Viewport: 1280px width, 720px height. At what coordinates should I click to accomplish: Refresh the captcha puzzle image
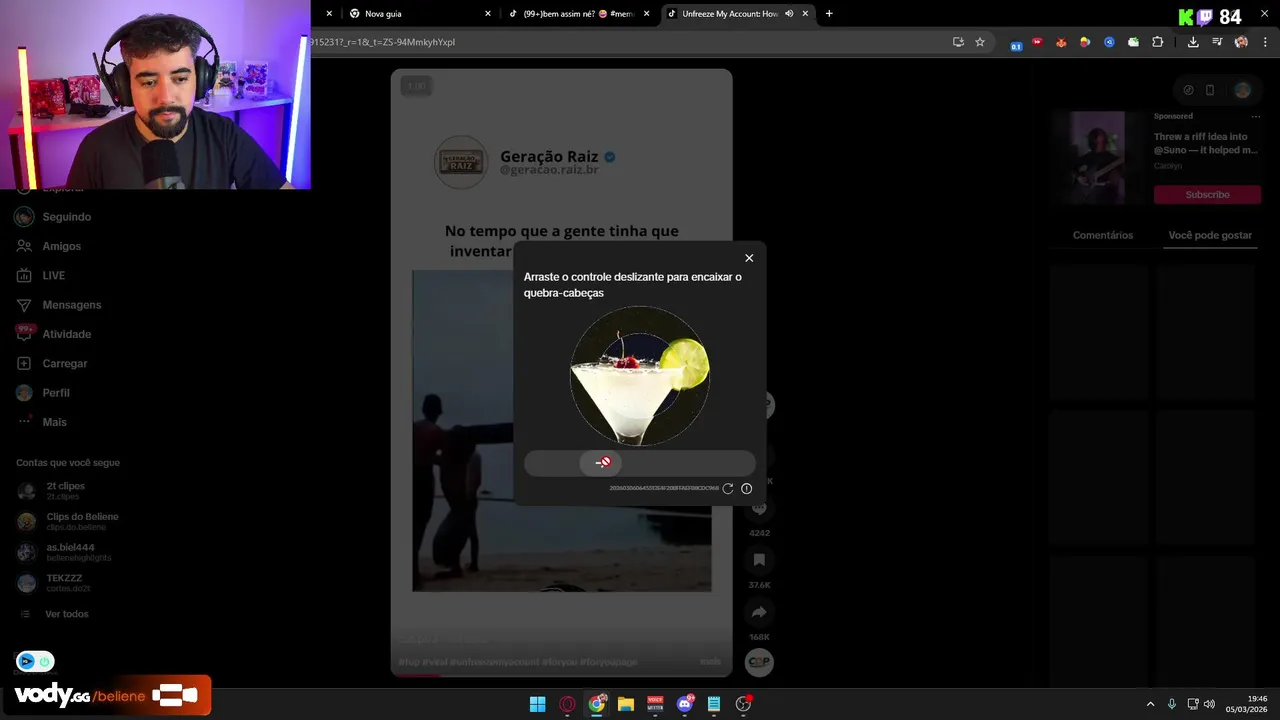pos(728,488)
